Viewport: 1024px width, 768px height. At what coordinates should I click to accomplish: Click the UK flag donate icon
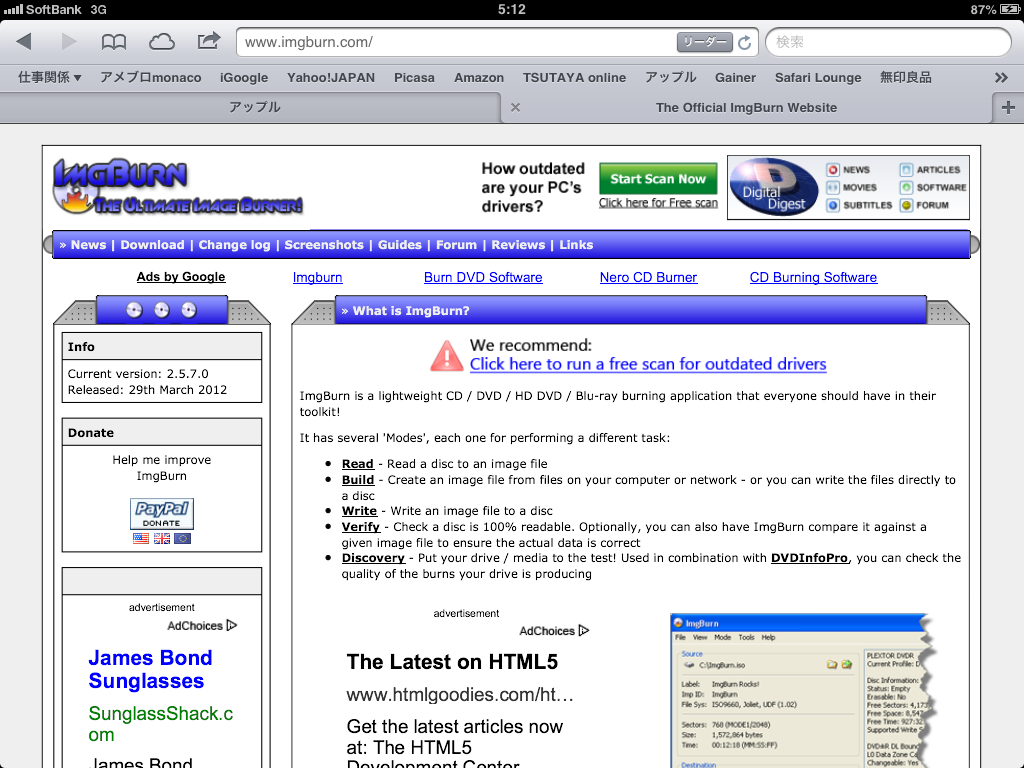pyautogui.click(x=162, y=539)
